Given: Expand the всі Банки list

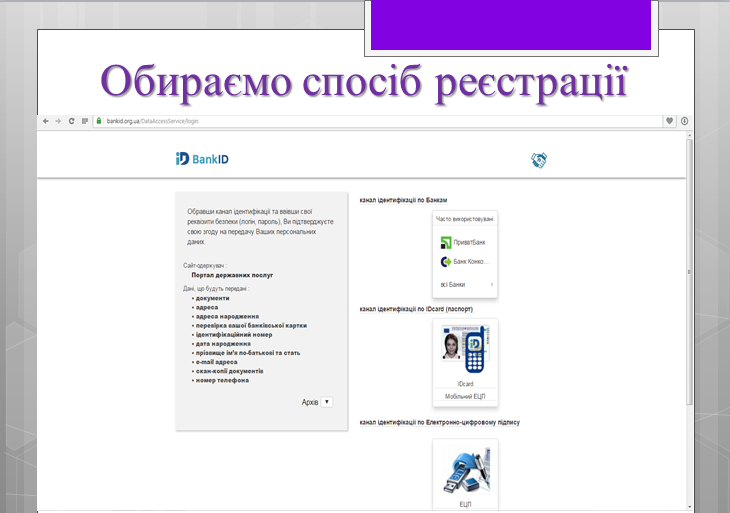Looking at the screenshot, I should tap(466, 284).
